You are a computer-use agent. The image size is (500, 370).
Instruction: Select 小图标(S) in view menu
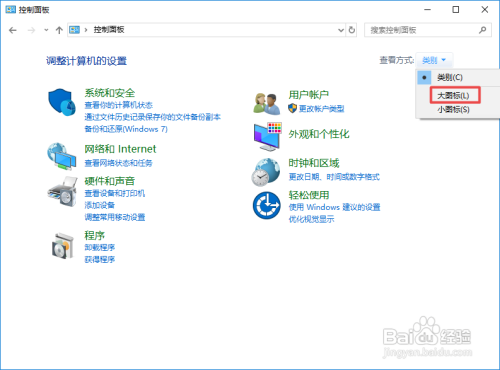coord(453,109)
